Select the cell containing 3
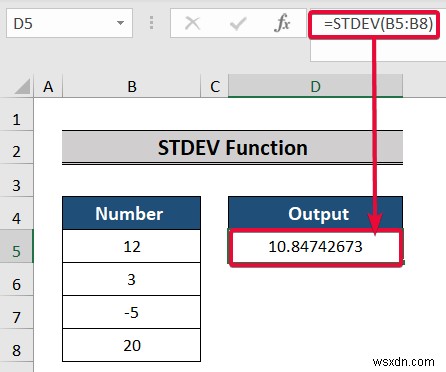Viewport: 446px width, 372px height. tap(131, 279)
